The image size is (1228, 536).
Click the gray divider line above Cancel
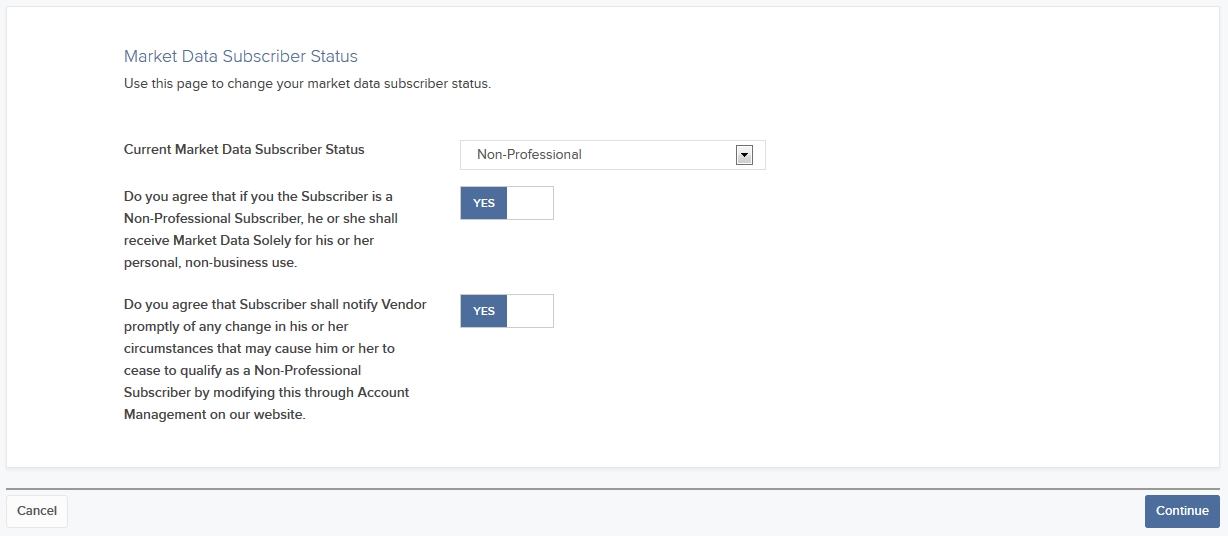point(614,489)
